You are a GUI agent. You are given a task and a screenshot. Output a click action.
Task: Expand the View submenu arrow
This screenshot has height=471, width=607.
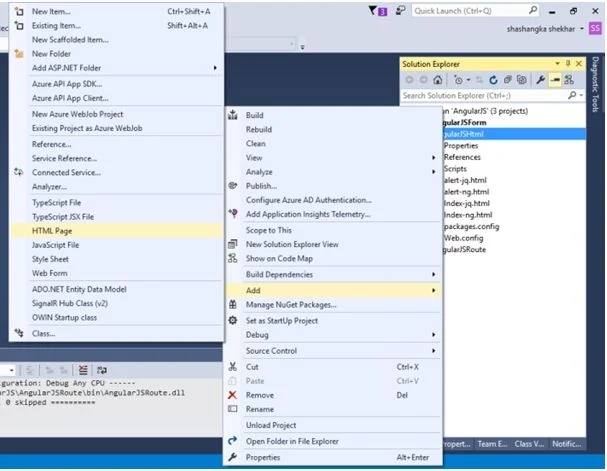(x=434, y=158)
